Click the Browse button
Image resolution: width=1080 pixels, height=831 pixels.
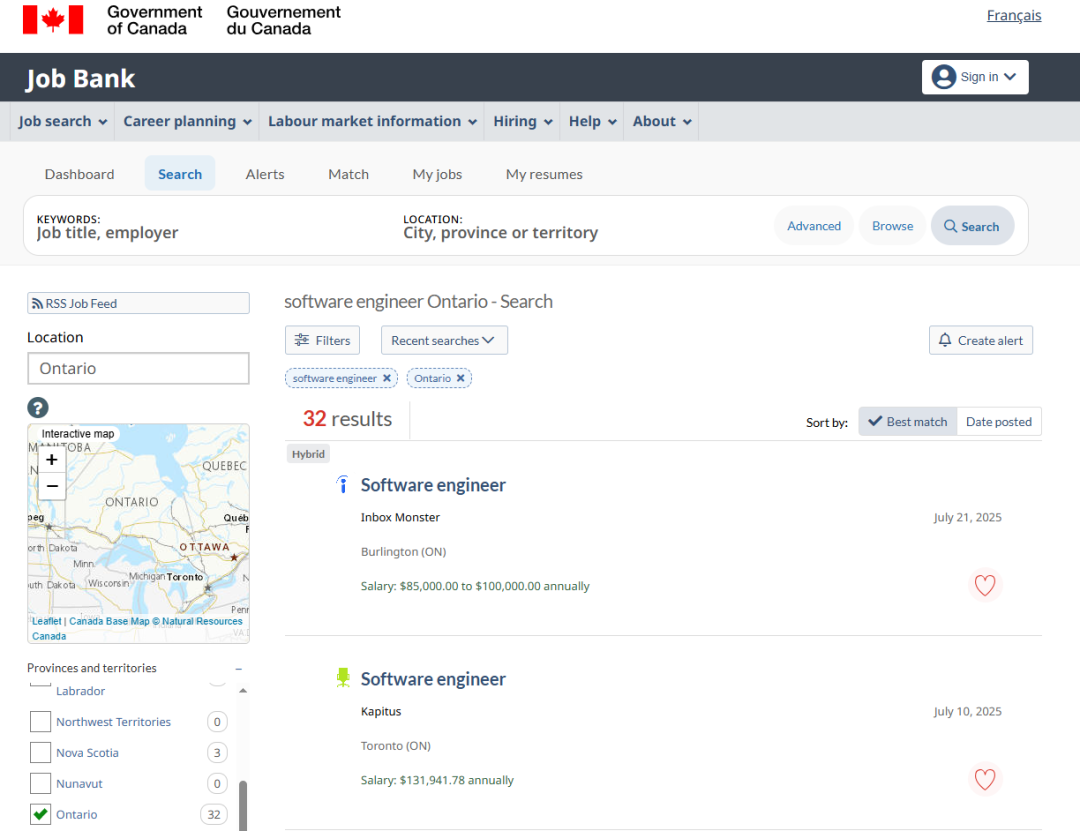click(893, 226)
